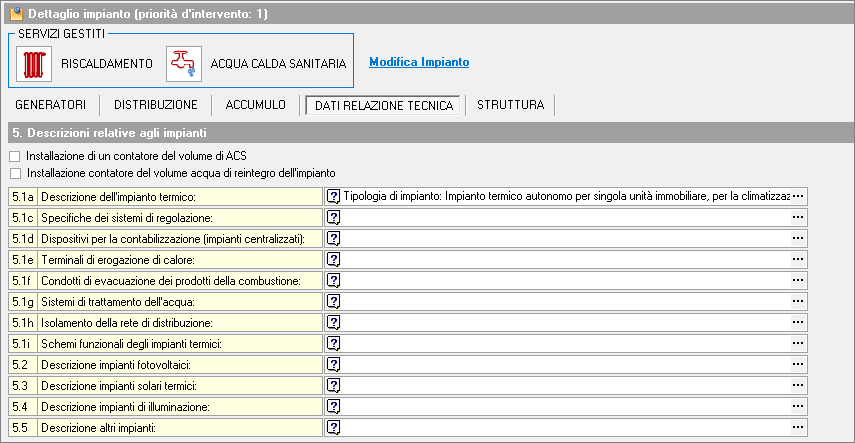The width and height of the screenshot is (855, 443).
Task: Click the Acqua Calda Sanitaria faucet icon
Action: pyautogui.click(x=183, y=64)
